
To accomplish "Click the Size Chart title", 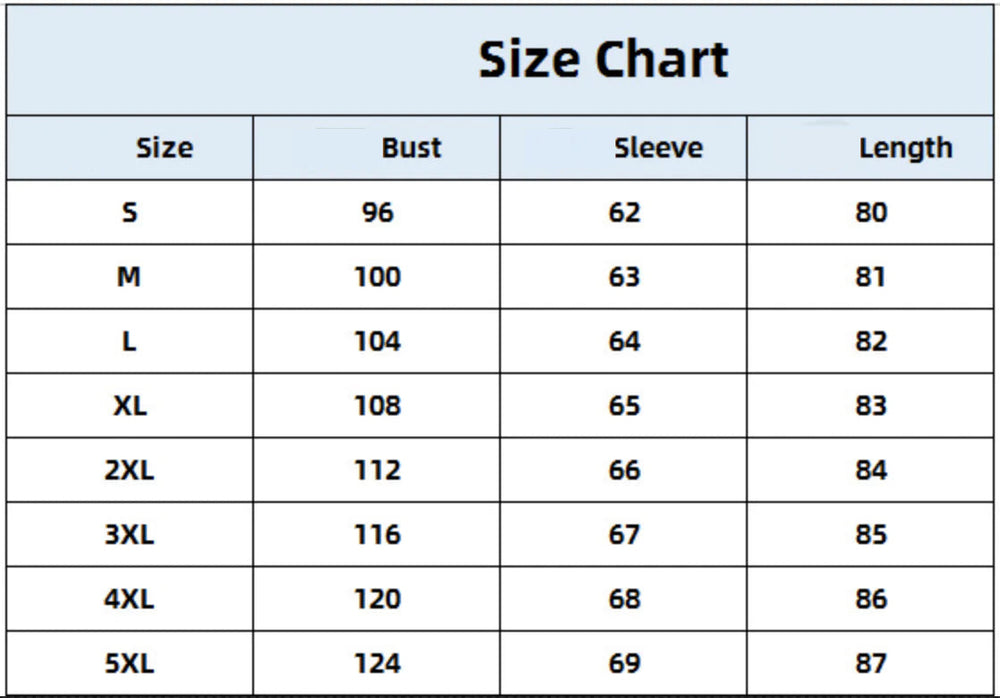I will tap(603, 59).
